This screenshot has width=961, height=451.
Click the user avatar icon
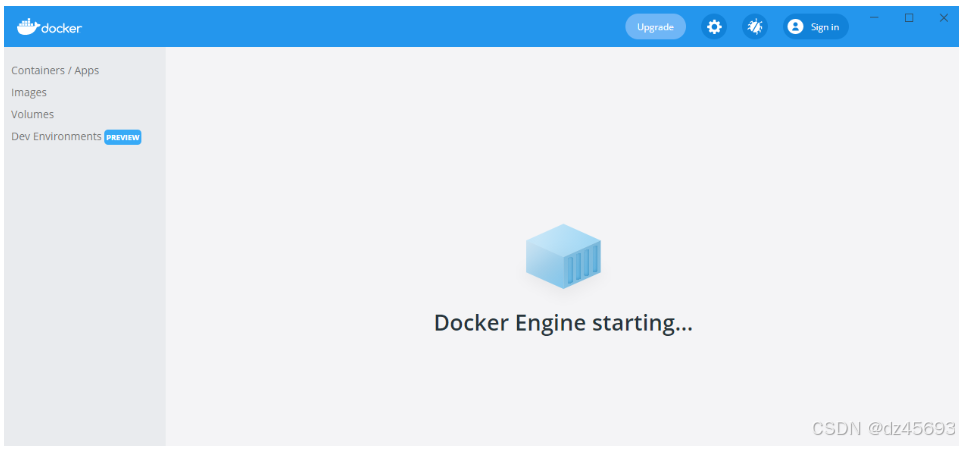click(795, 27)
